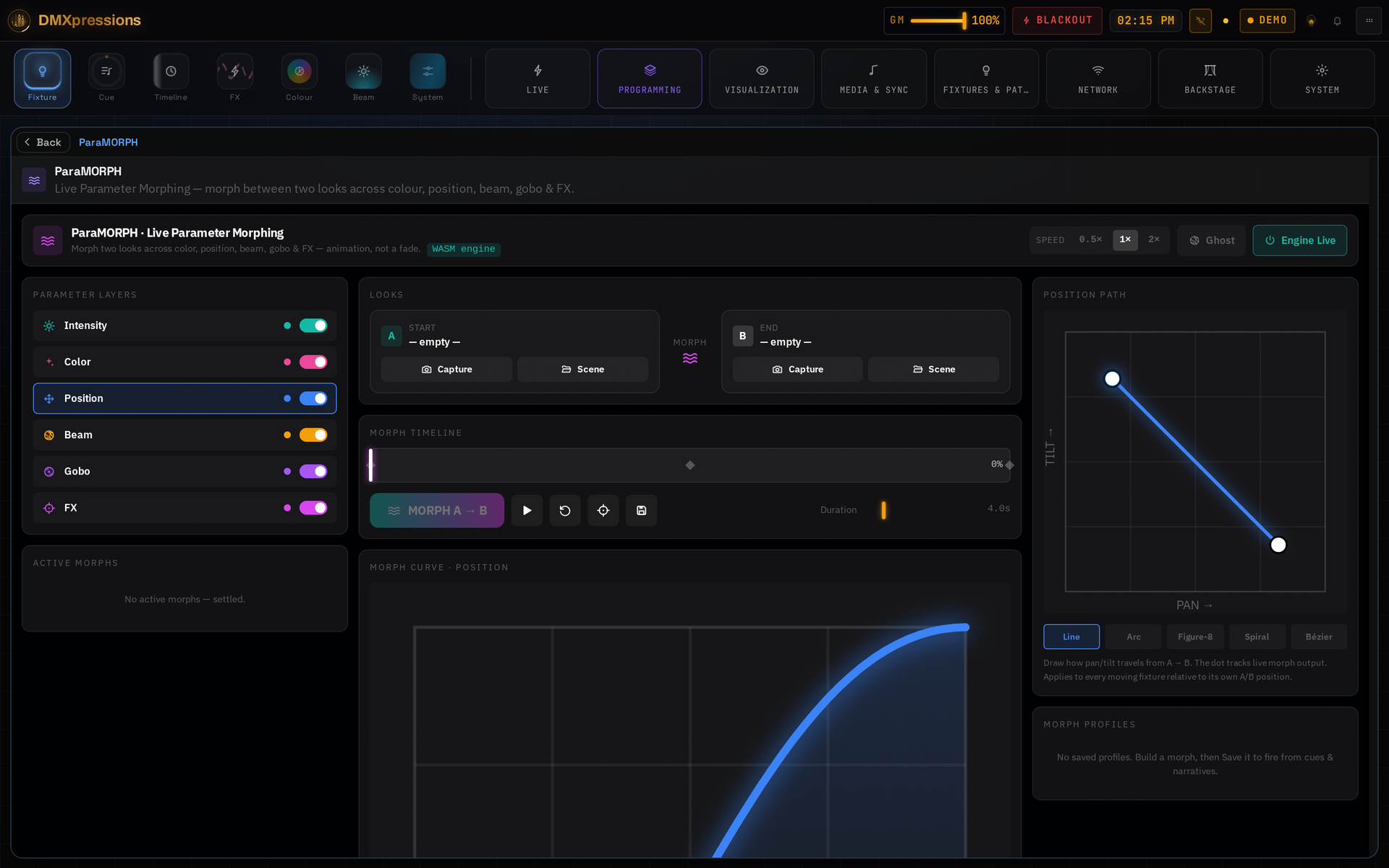Screen dimensions: 1389x868
Task: Play the morph timeline
Action: pyautogui.click(x=527, y=510)
